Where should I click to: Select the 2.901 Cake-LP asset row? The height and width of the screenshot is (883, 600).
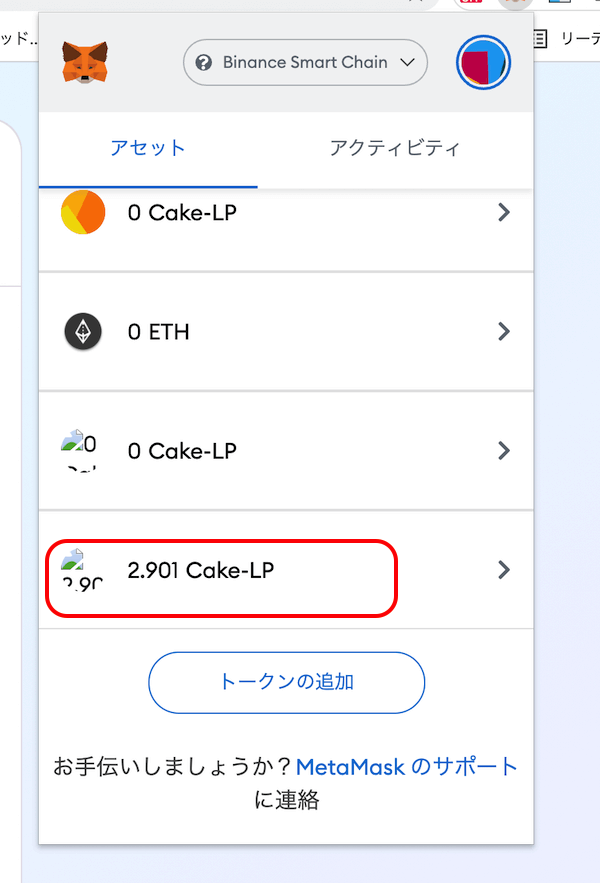point(286,570)
